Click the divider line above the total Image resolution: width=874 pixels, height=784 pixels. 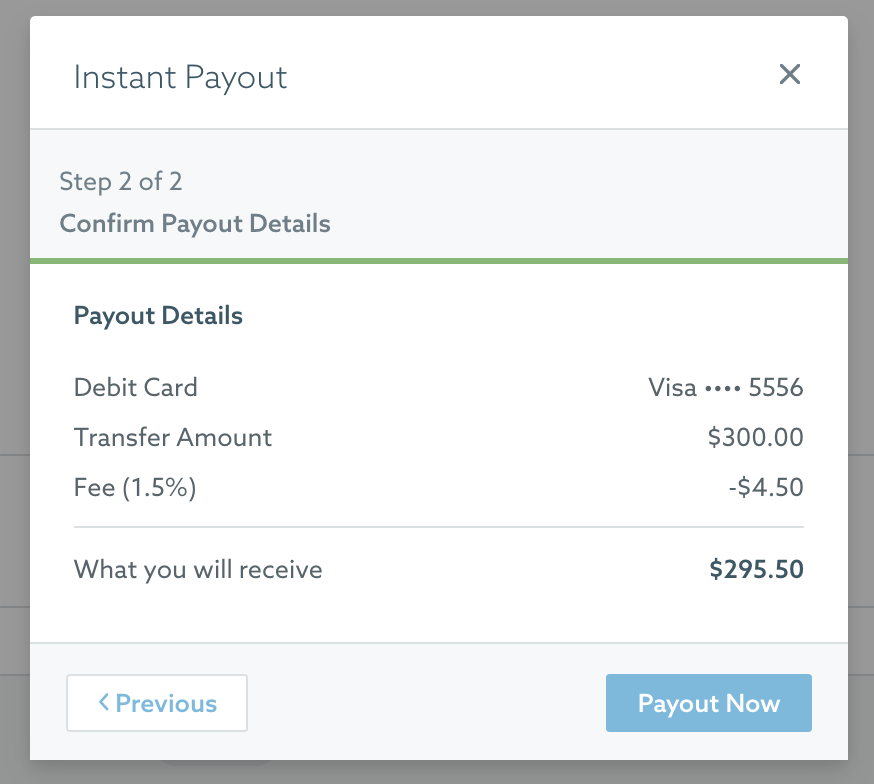pyautogui.click(x=439, y=527)
